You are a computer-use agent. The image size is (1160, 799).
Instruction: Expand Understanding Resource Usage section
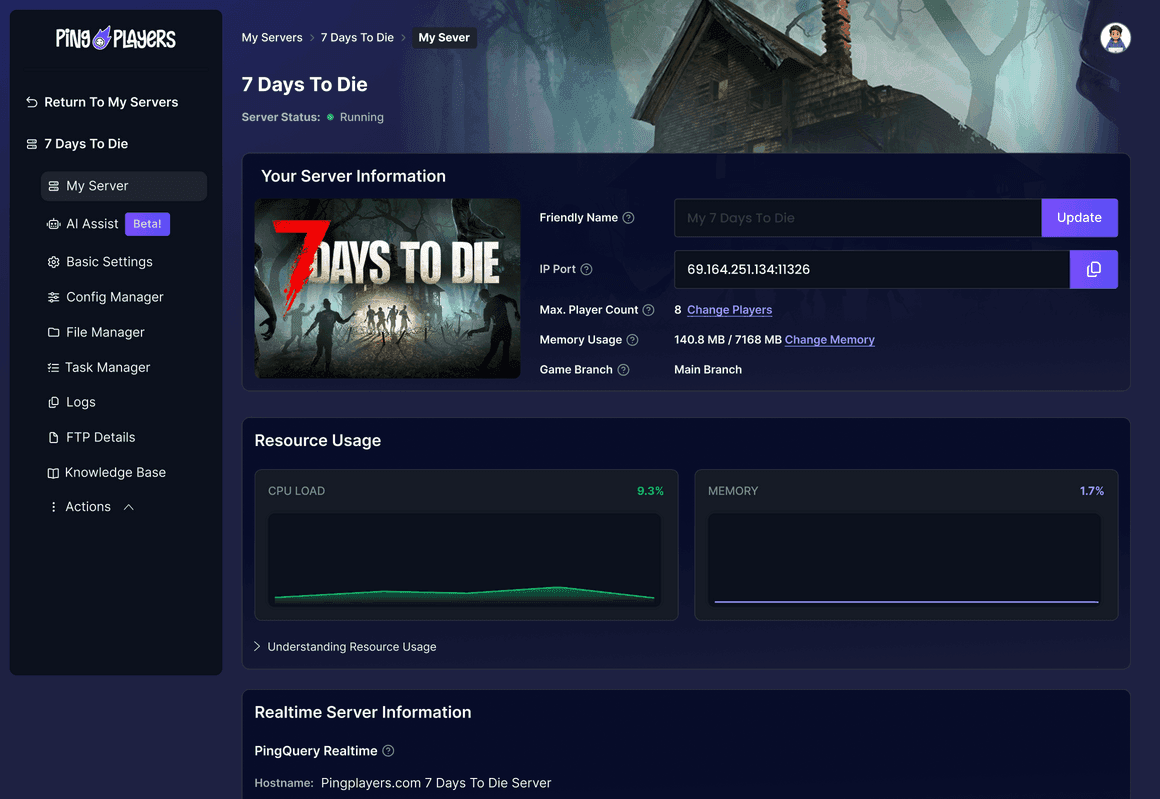[x=345, y=647]
